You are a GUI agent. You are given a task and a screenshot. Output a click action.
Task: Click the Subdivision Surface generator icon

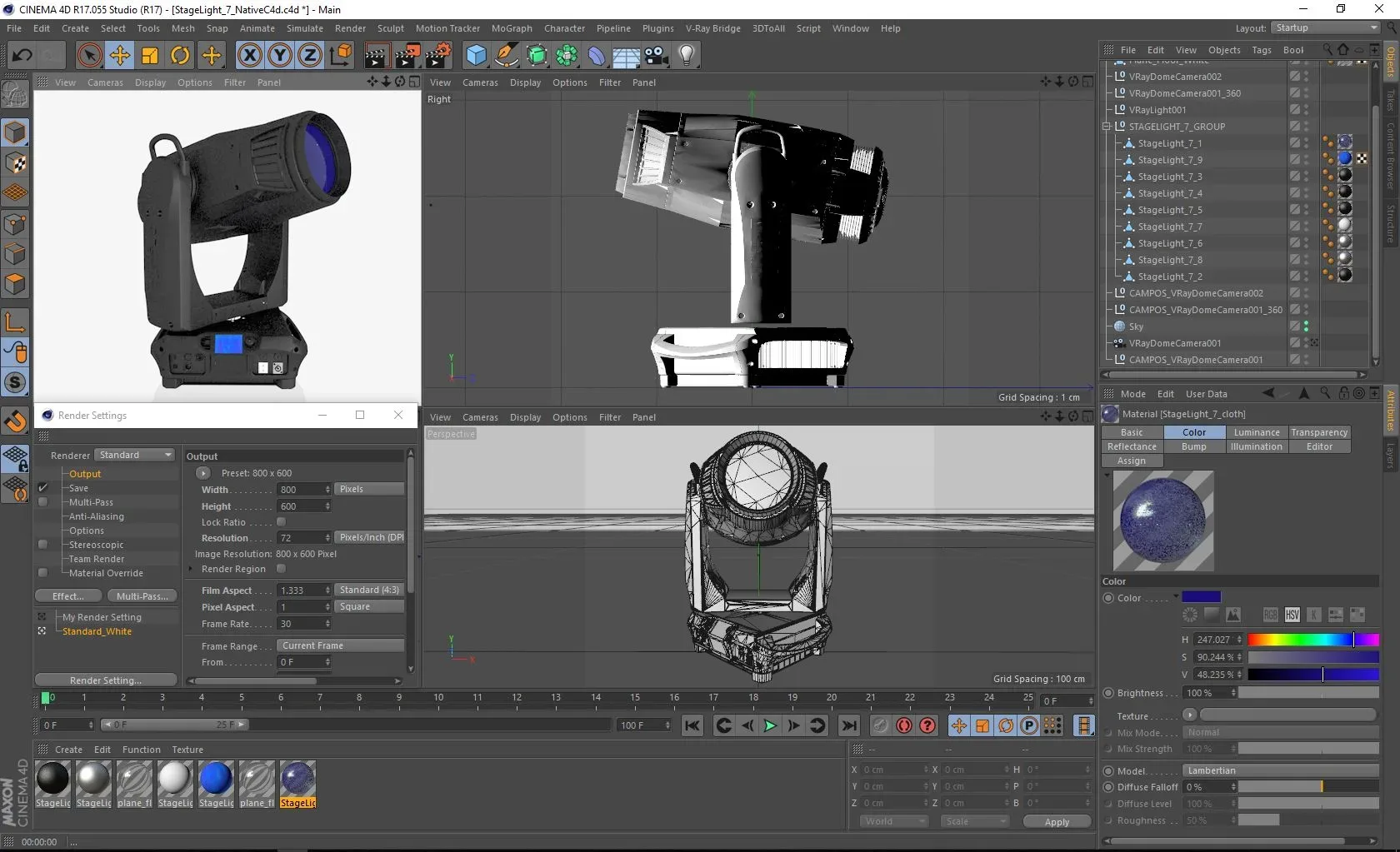pos(537,56)
